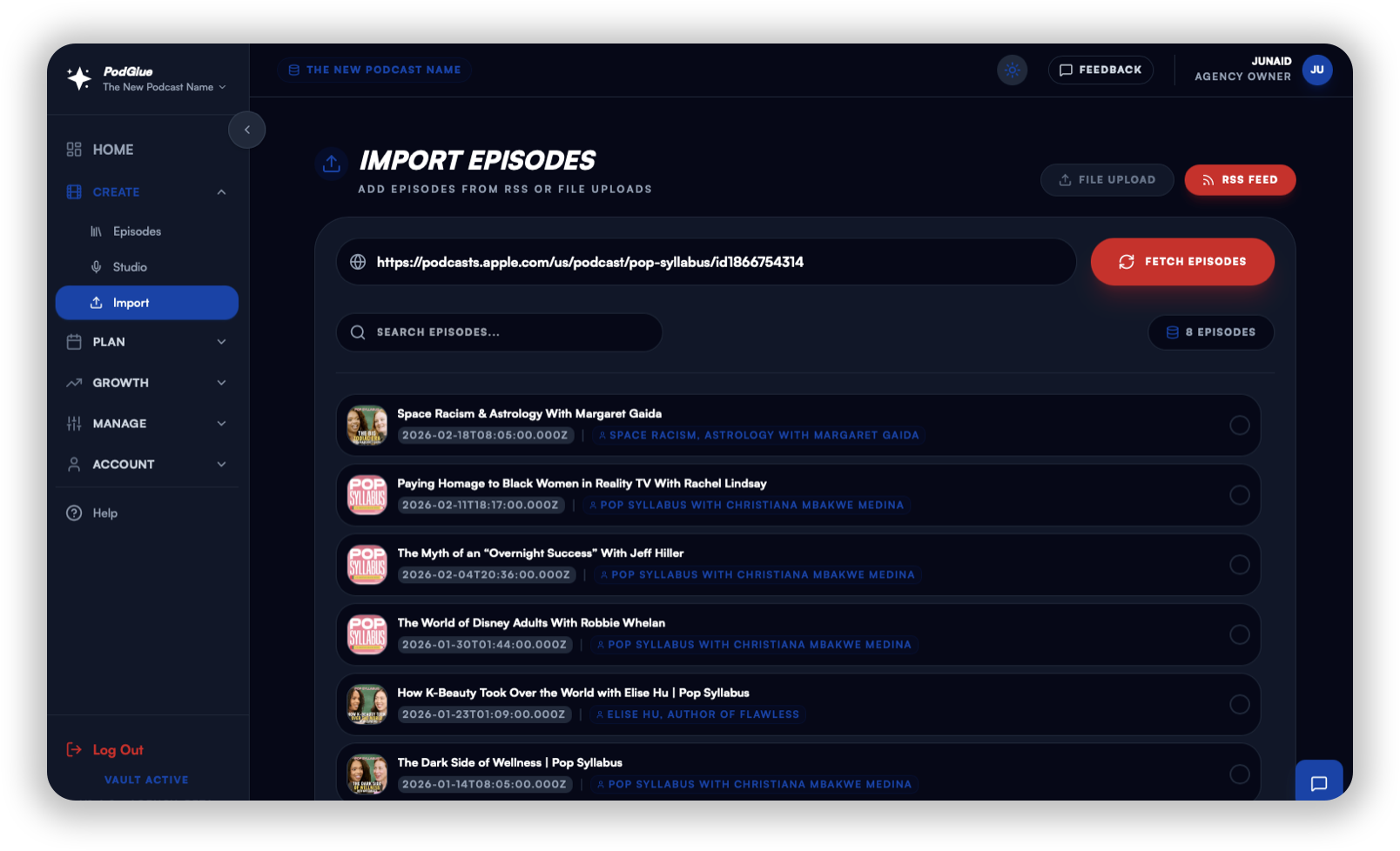Select the Space Racism & Astrology episode circle
Screen dimensions: 1400x851
1239,425
